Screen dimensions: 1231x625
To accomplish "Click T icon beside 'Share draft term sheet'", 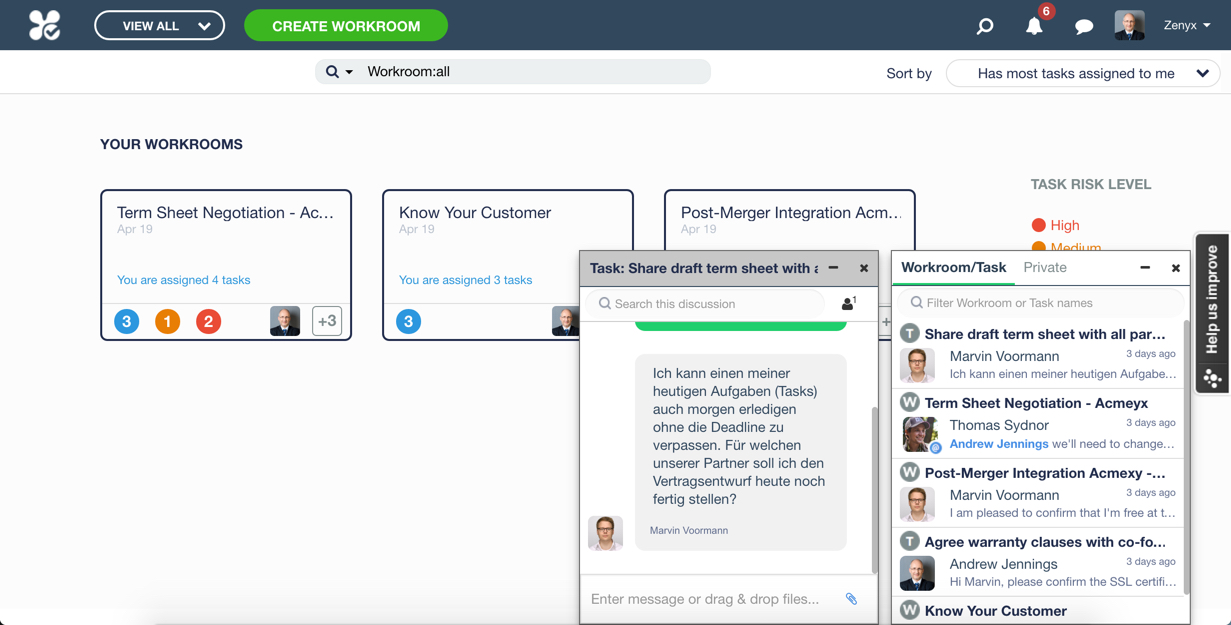I will point(910,333).
